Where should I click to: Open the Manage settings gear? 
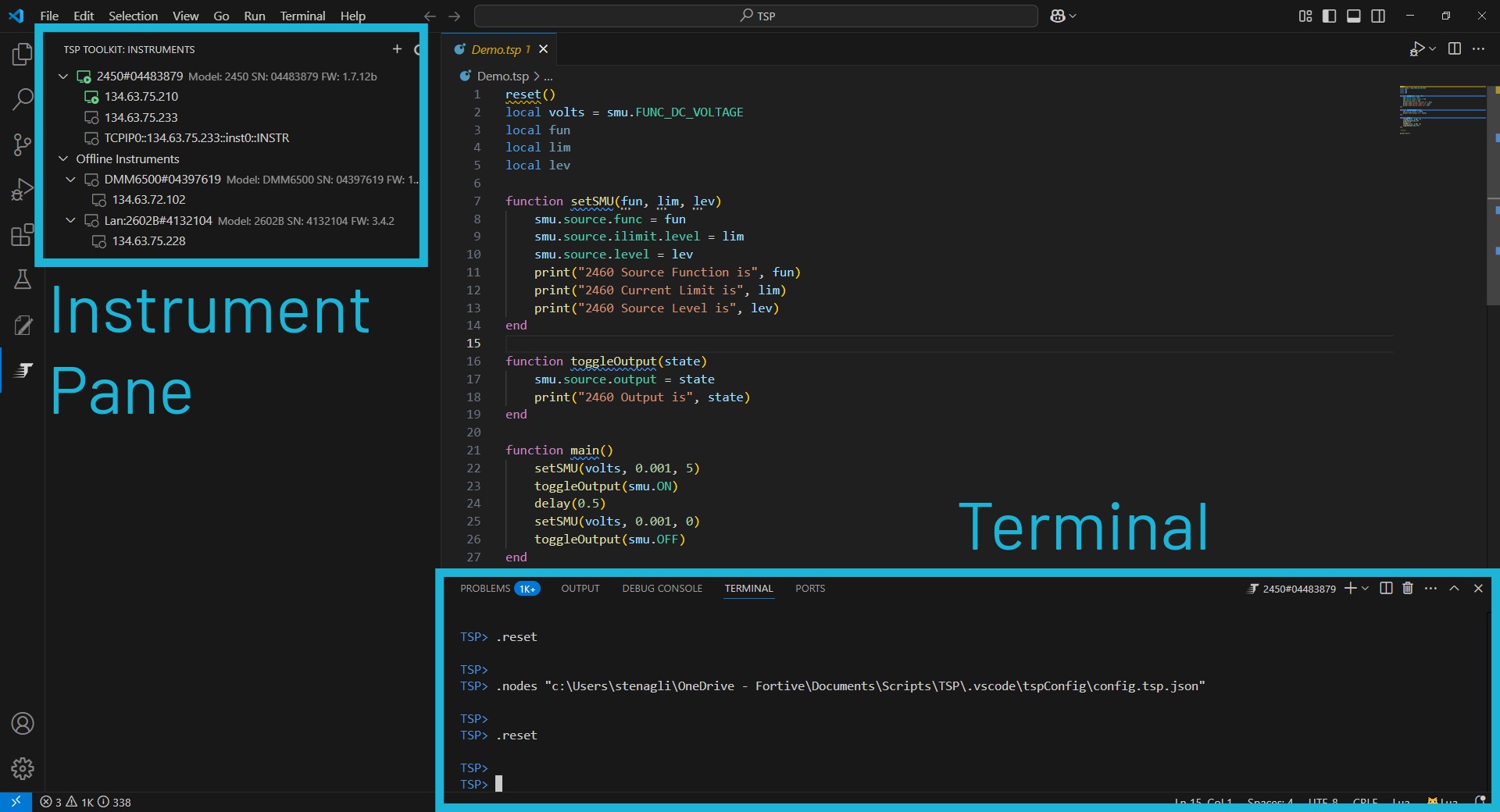[23, 769]
